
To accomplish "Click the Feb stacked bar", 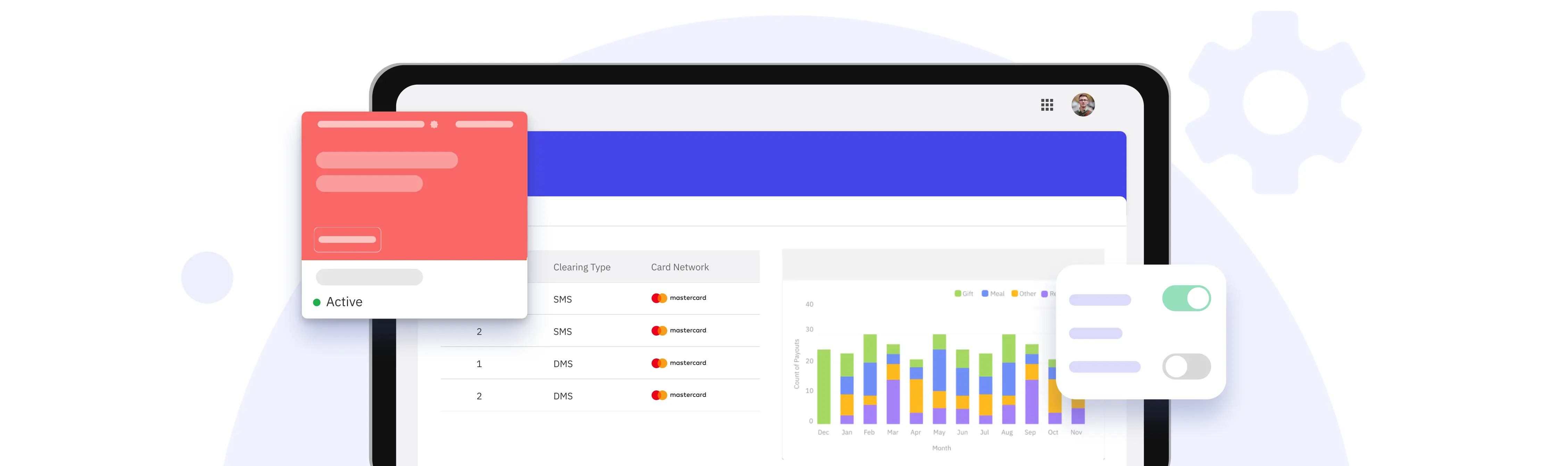I will (x=870, y=379).
